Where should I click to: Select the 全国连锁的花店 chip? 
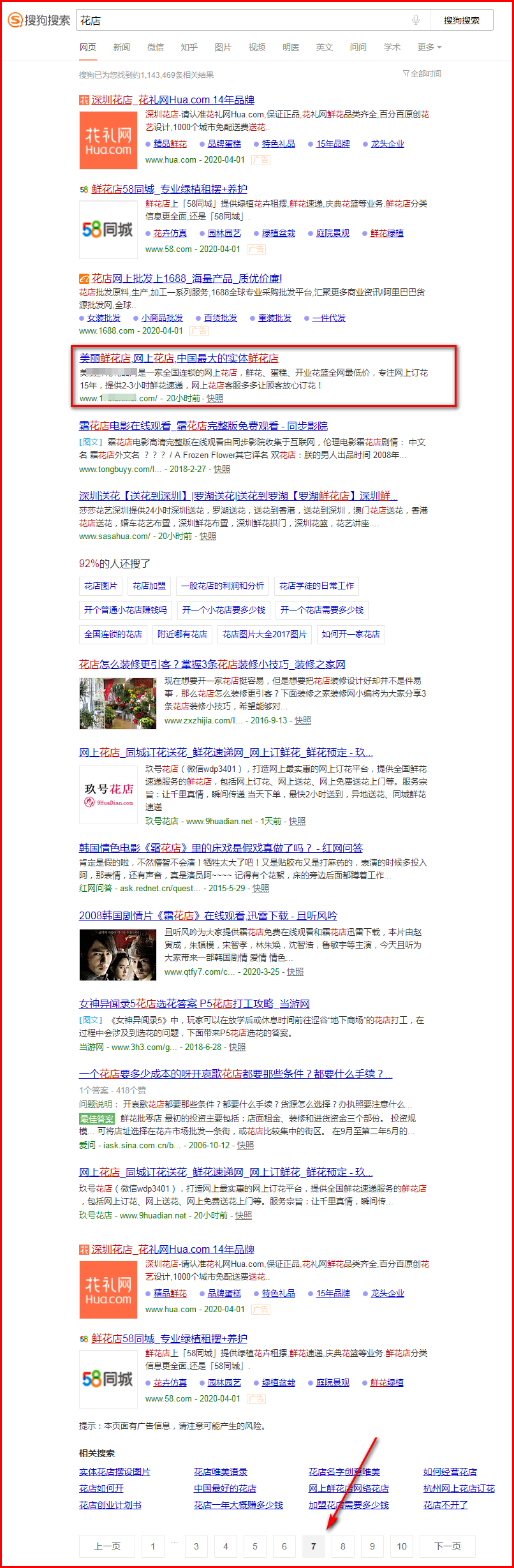pyautogui.click(x=114, y=634)
